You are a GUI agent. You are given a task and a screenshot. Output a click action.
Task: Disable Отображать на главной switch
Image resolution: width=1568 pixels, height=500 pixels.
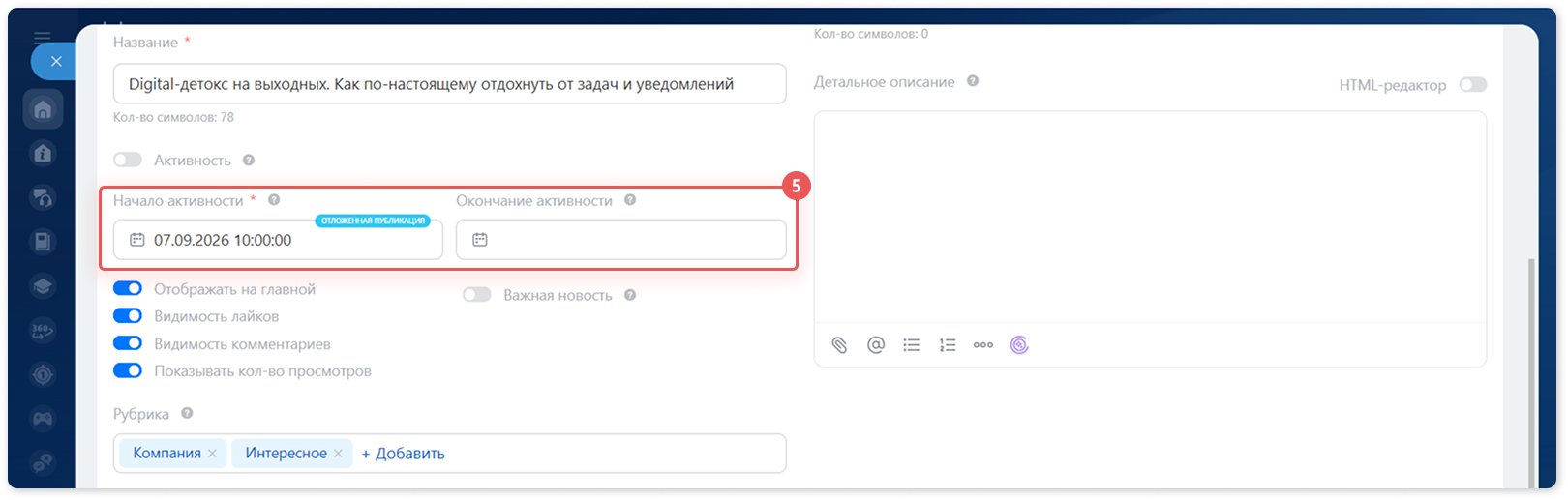pyautogui.click(x=128, y=288)
